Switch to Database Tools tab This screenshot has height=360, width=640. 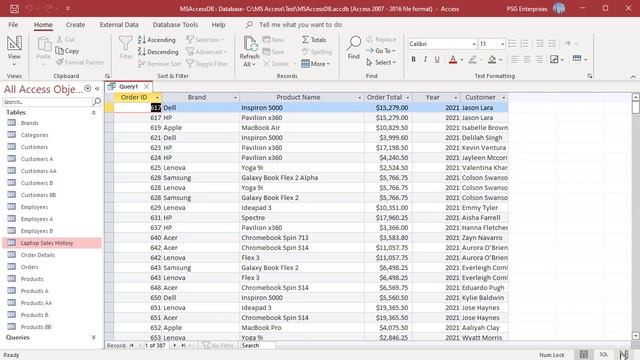tap(176, 24)
